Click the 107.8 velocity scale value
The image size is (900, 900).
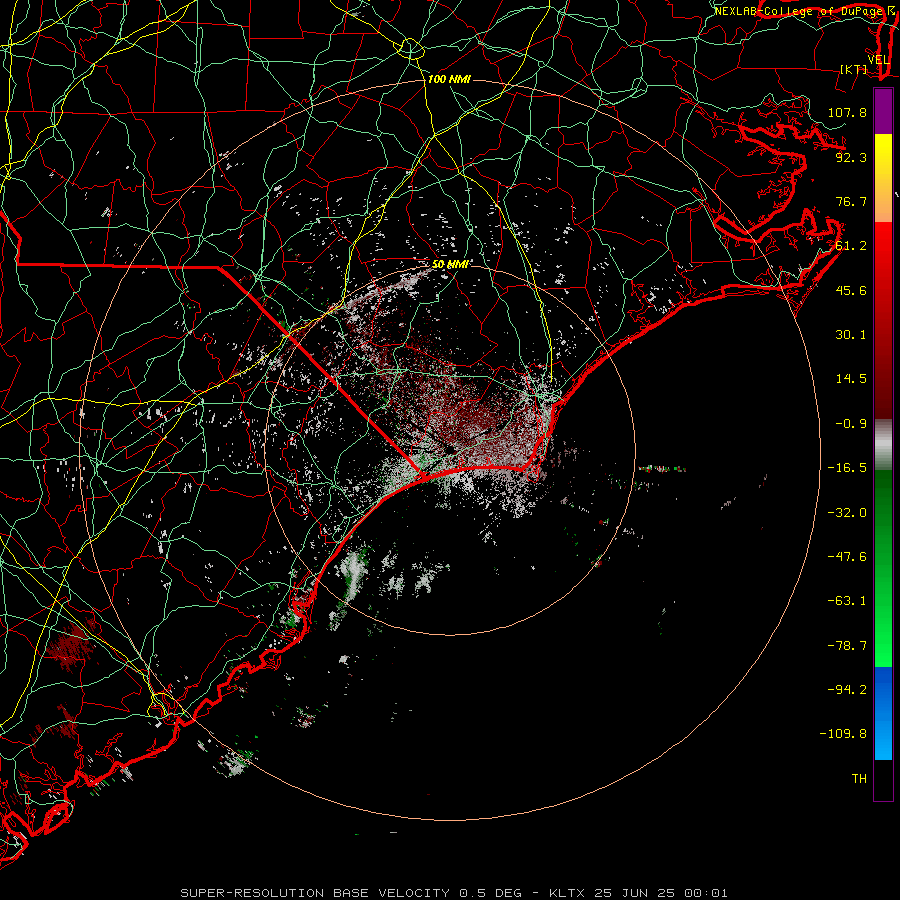point(847,112)
